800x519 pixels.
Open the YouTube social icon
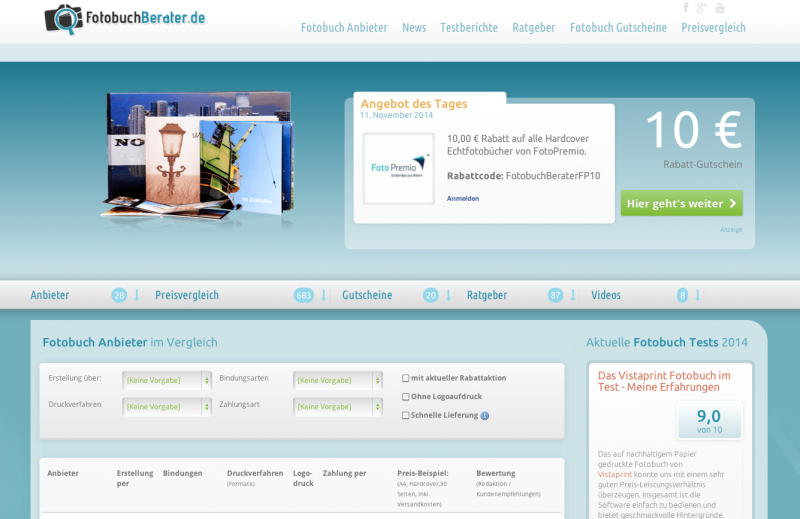pos(720,8)
